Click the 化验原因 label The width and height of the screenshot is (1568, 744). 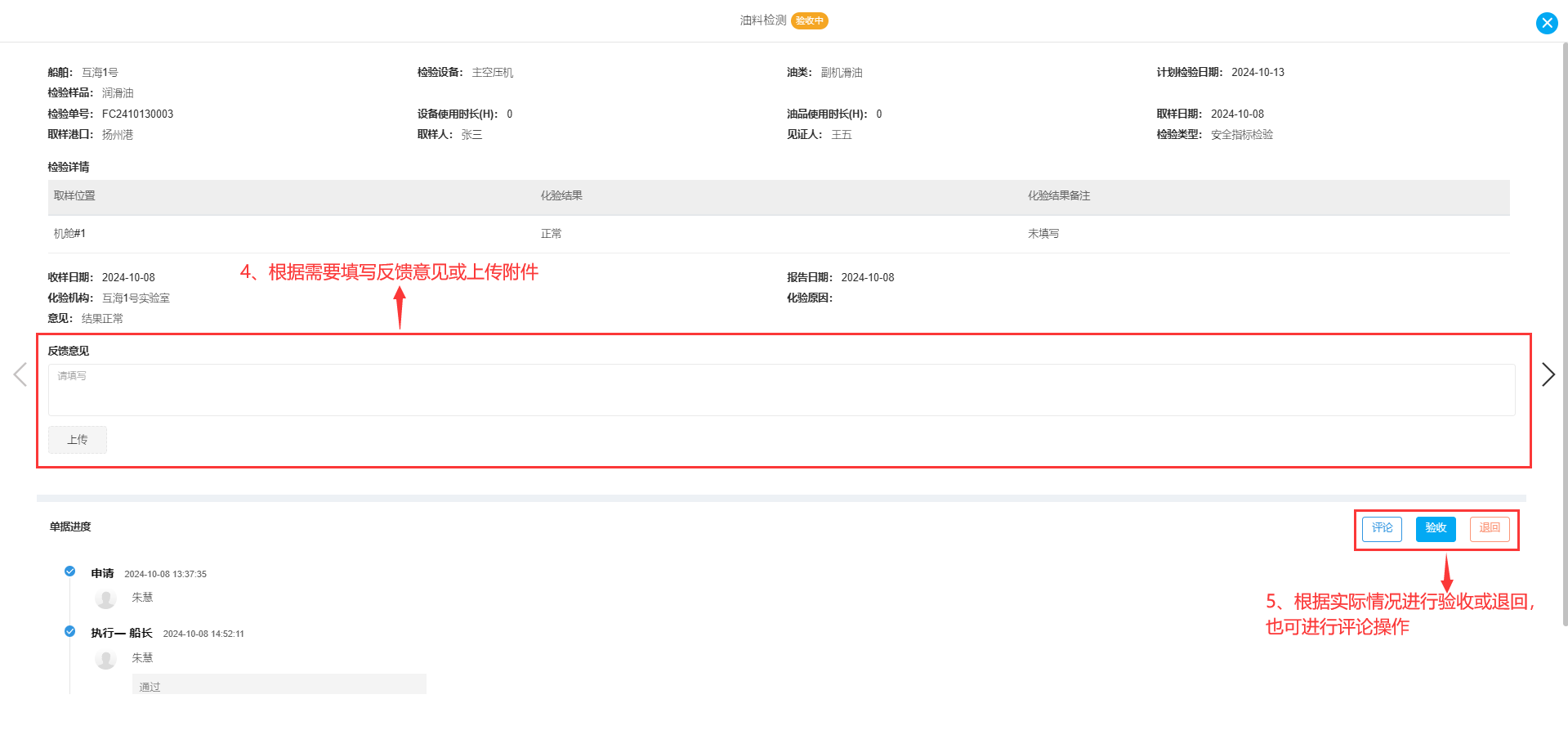[810, 298]
